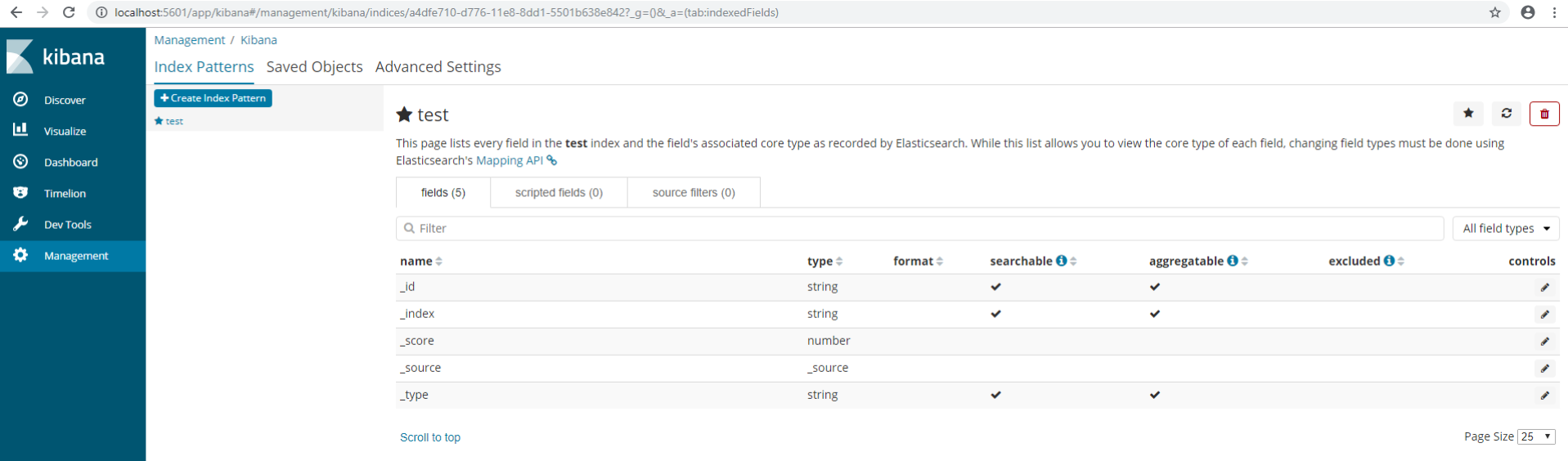Click the red delete index pattern icon

point(1544,114)
